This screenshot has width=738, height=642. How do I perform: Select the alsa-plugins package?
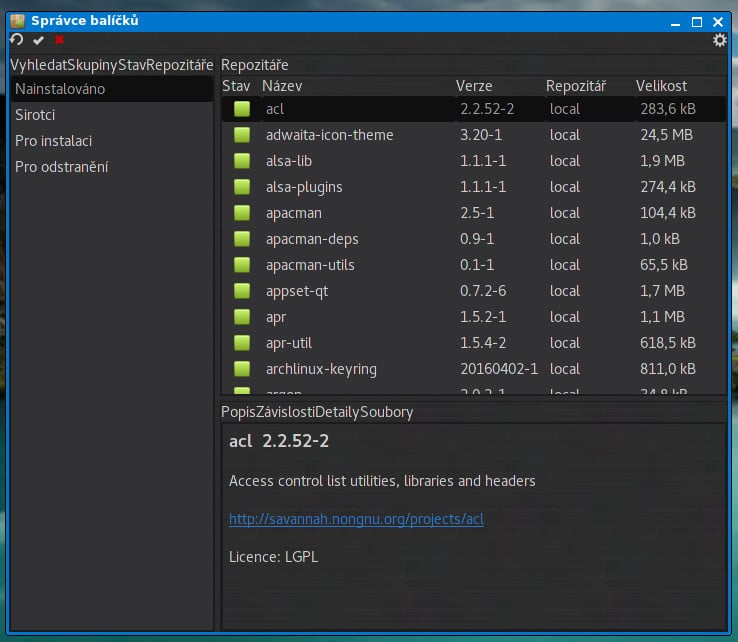(304, 187)
